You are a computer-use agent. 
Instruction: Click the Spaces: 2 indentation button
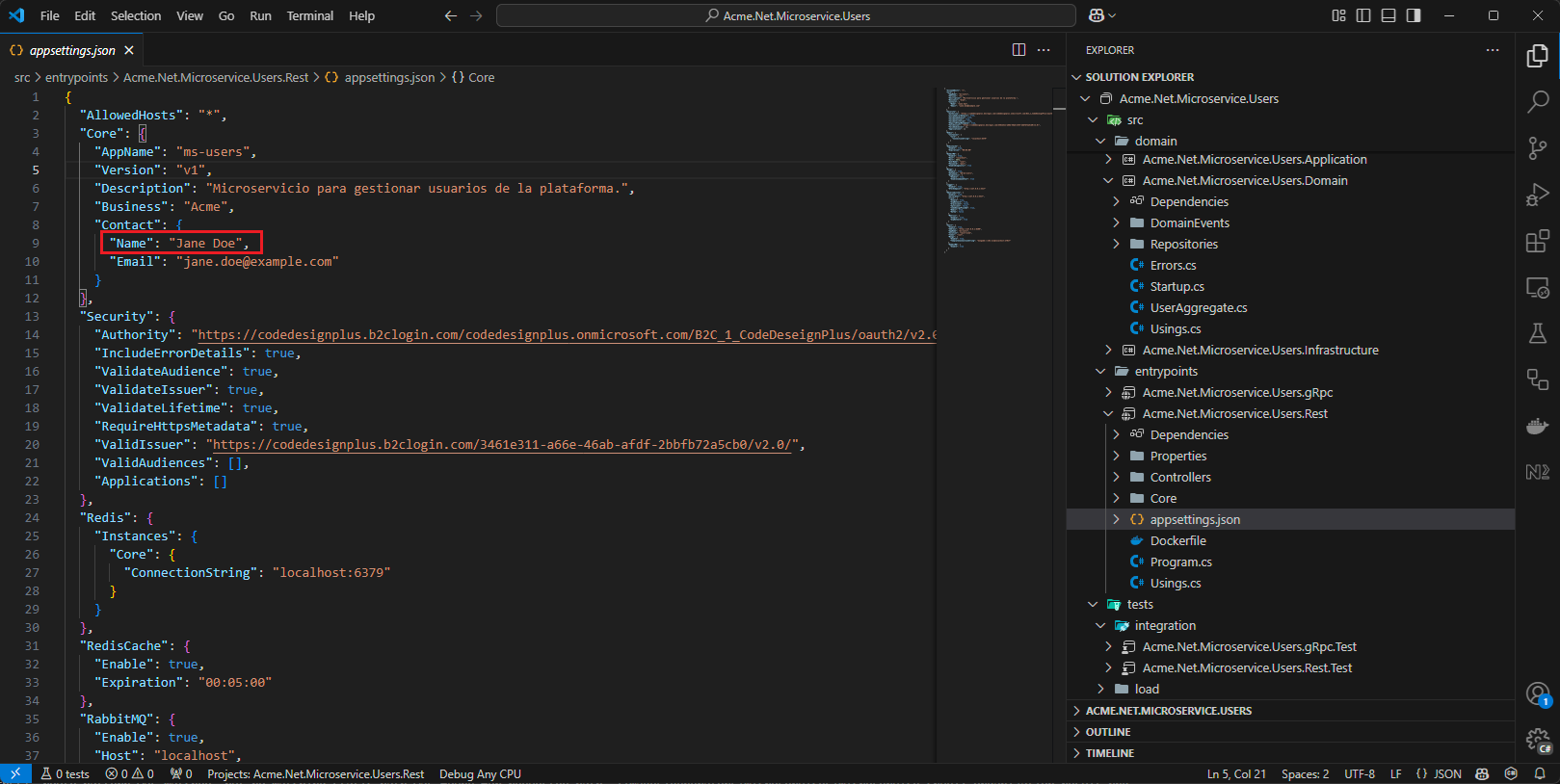1305,773
